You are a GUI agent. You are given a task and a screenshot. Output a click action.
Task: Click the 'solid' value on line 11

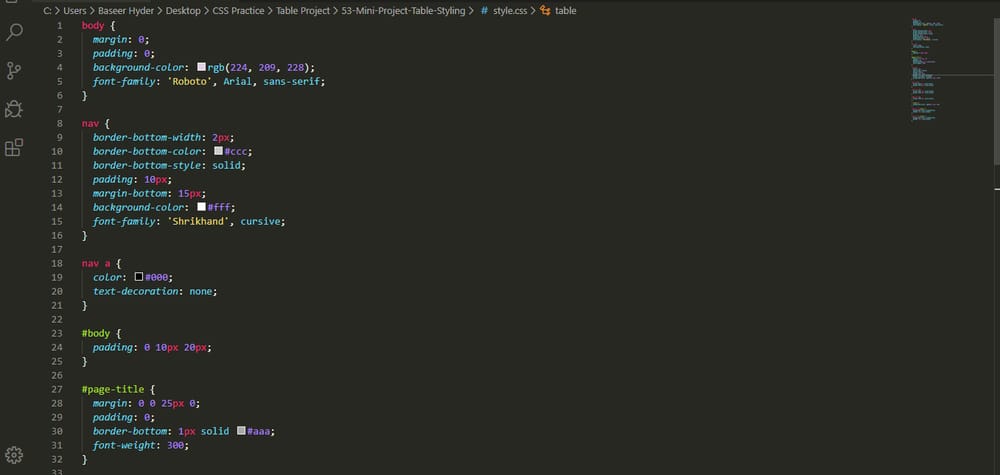coord(228,165)
